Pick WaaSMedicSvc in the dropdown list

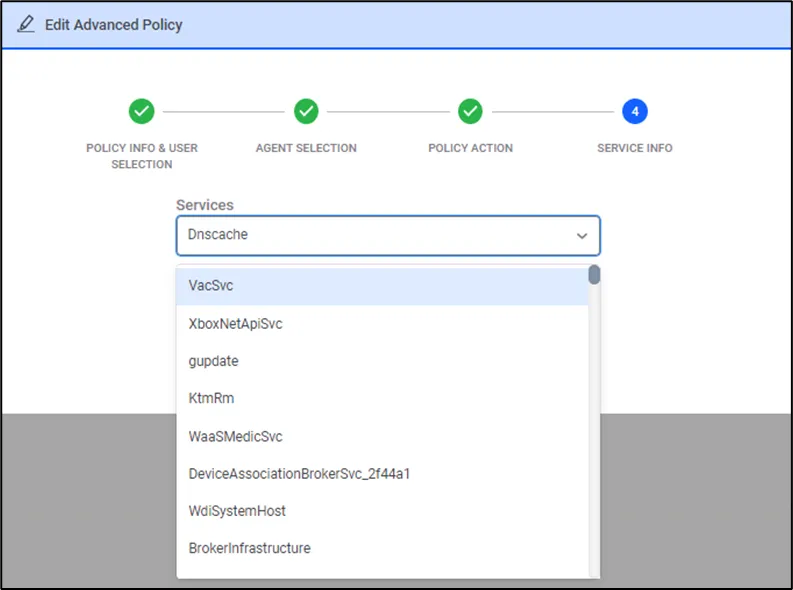click(382, 436)
